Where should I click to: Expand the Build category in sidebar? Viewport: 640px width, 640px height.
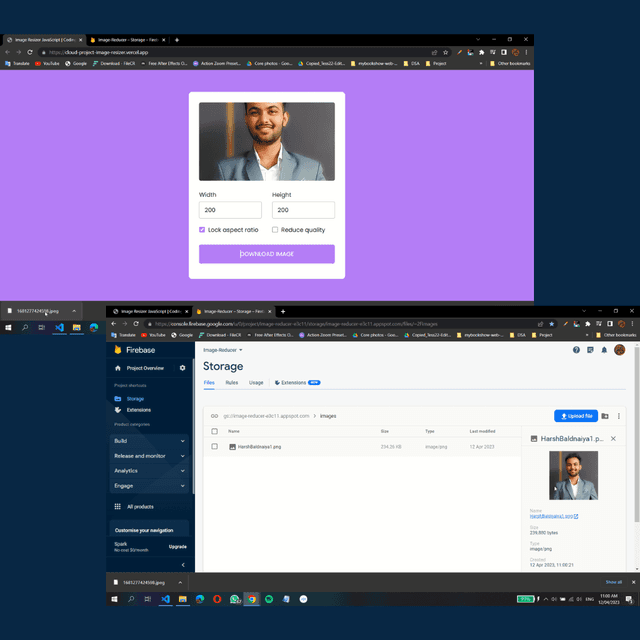pyautogui.click(x=148, y=441)
